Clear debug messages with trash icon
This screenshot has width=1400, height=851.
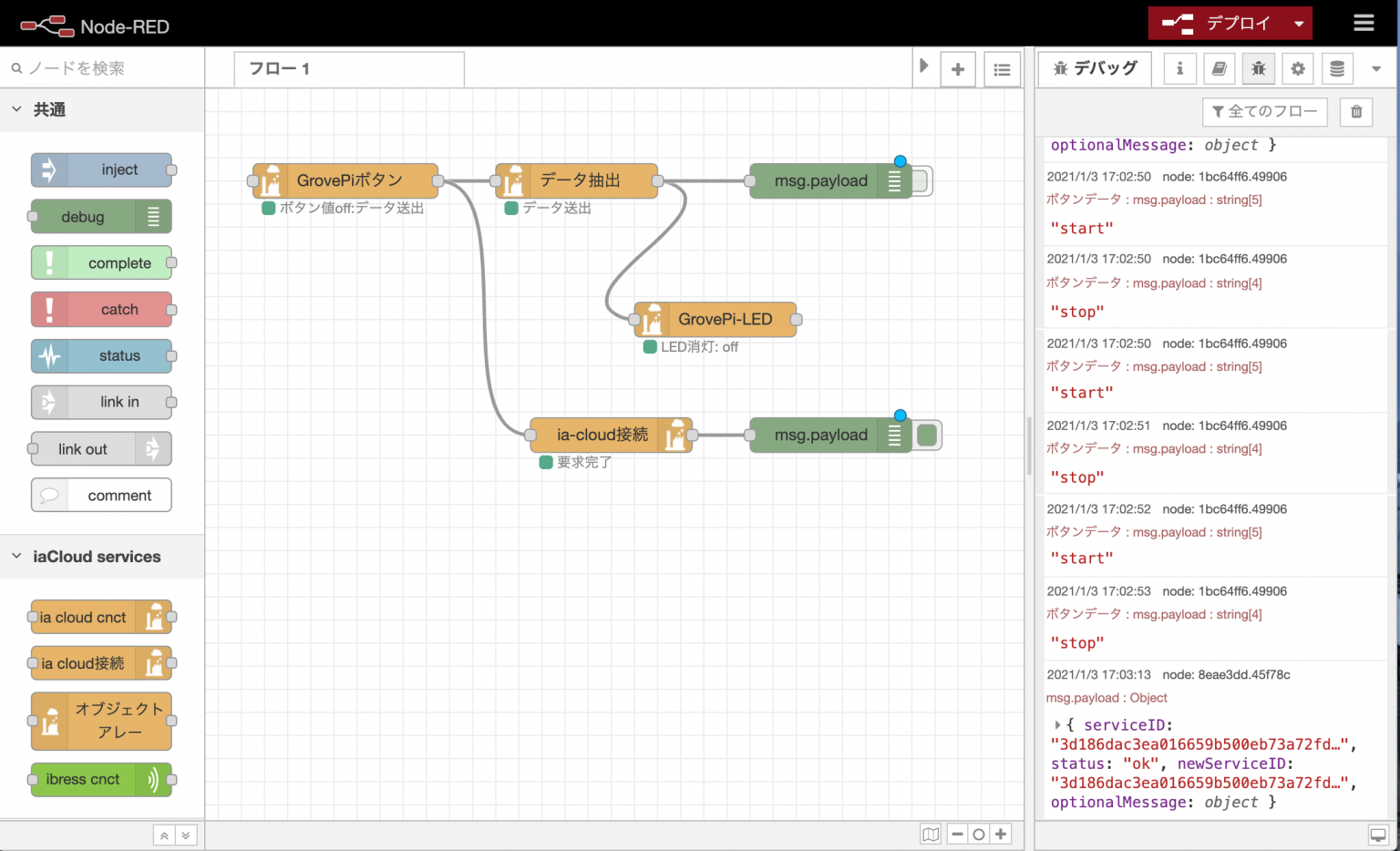point(1356,111)
